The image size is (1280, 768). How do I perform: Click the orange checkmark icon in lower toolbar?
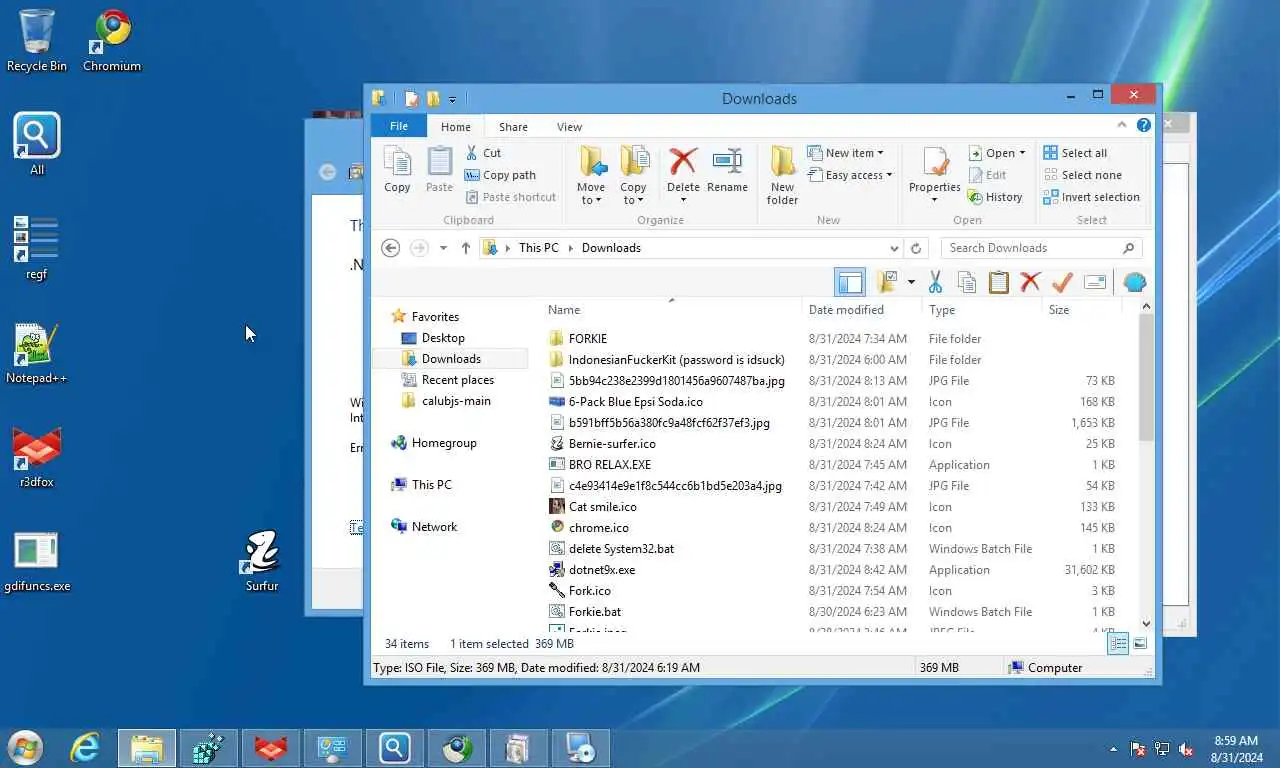tap(1062, 282)
